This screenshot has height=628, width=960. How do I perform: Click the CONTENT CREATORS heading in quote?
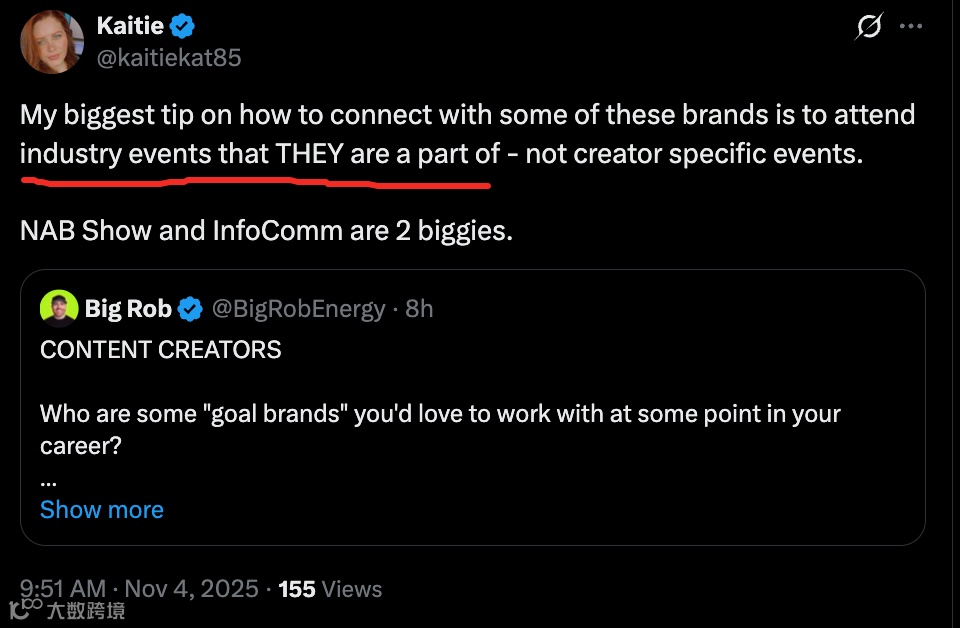click(160, 349)
